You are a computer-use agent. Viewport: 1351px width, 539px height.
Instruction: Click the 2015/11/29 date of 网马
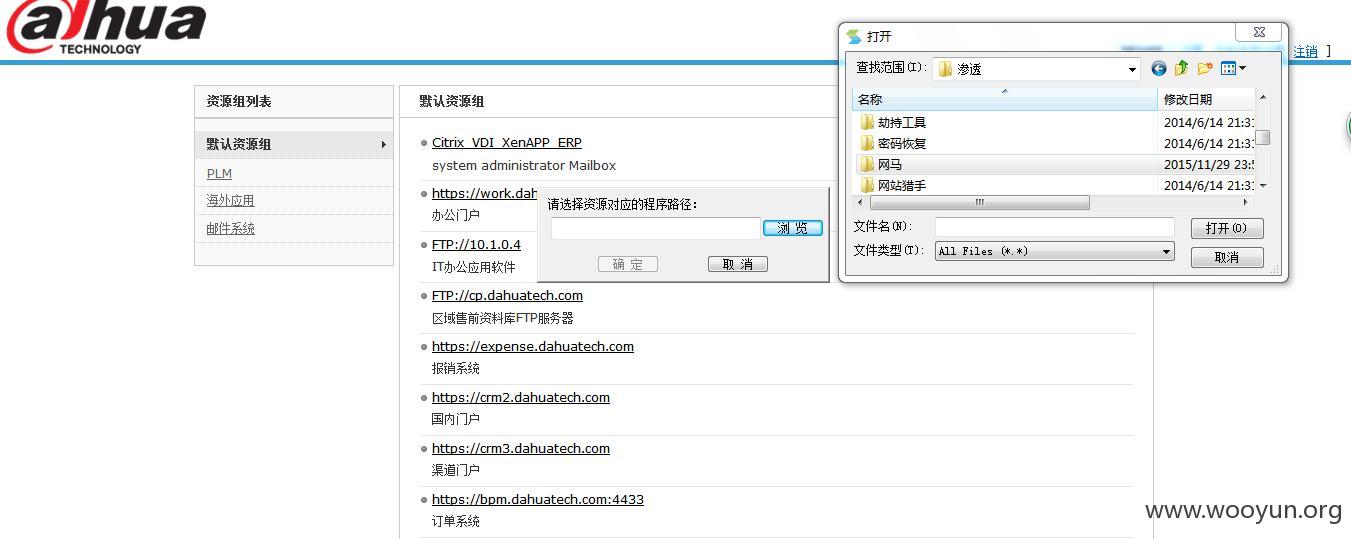tap(1208, 164)
